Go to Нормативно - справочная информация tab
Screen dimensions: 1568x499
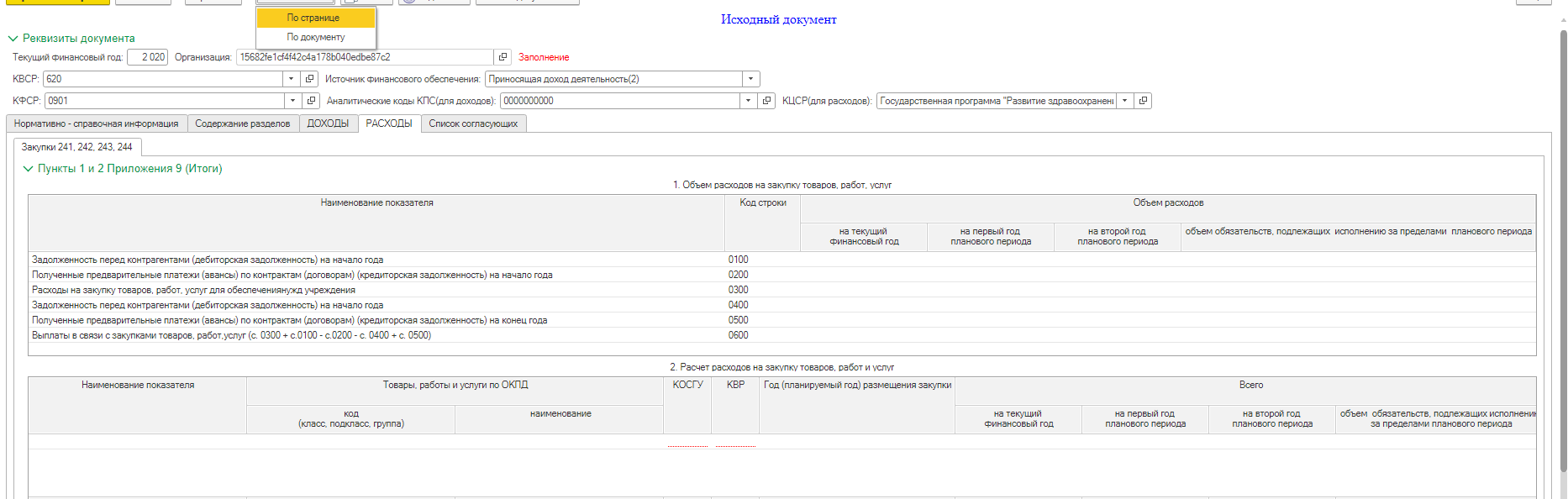point(96,123)
